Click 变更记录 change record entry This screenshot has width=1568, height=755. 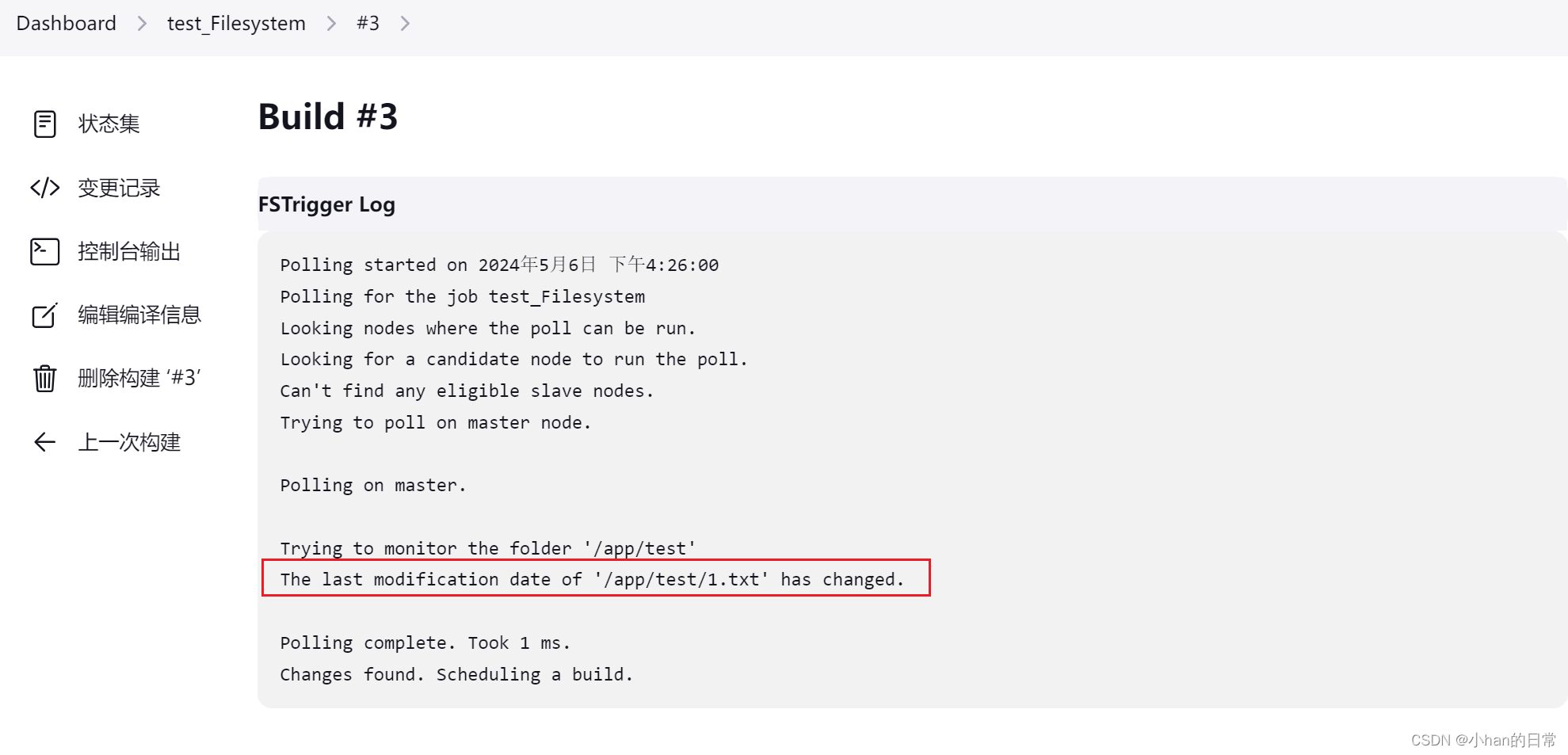point(119,188)
